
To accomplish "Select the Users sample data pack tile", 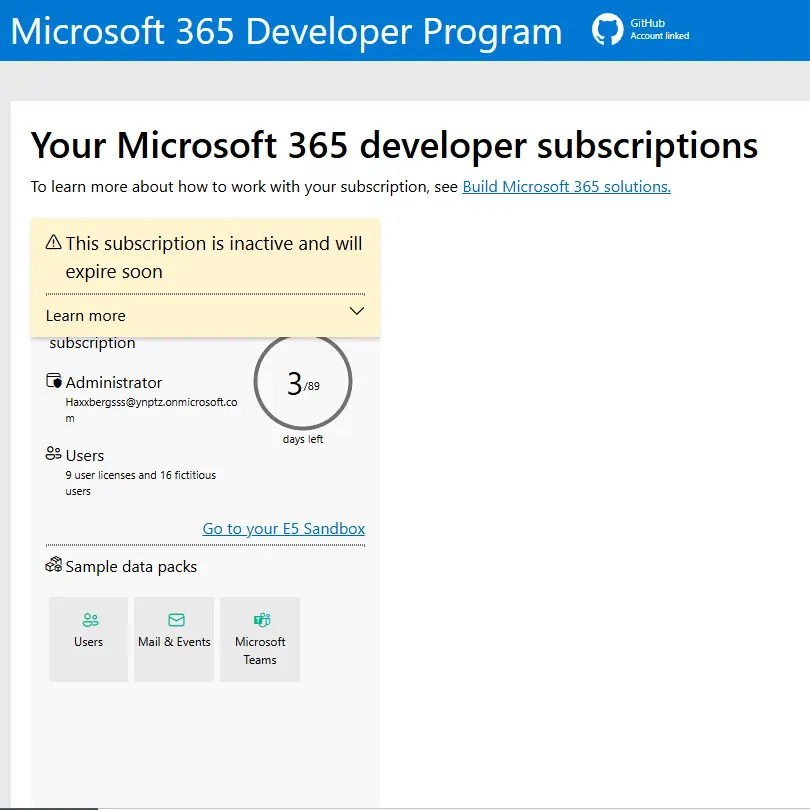I will 88,639.
